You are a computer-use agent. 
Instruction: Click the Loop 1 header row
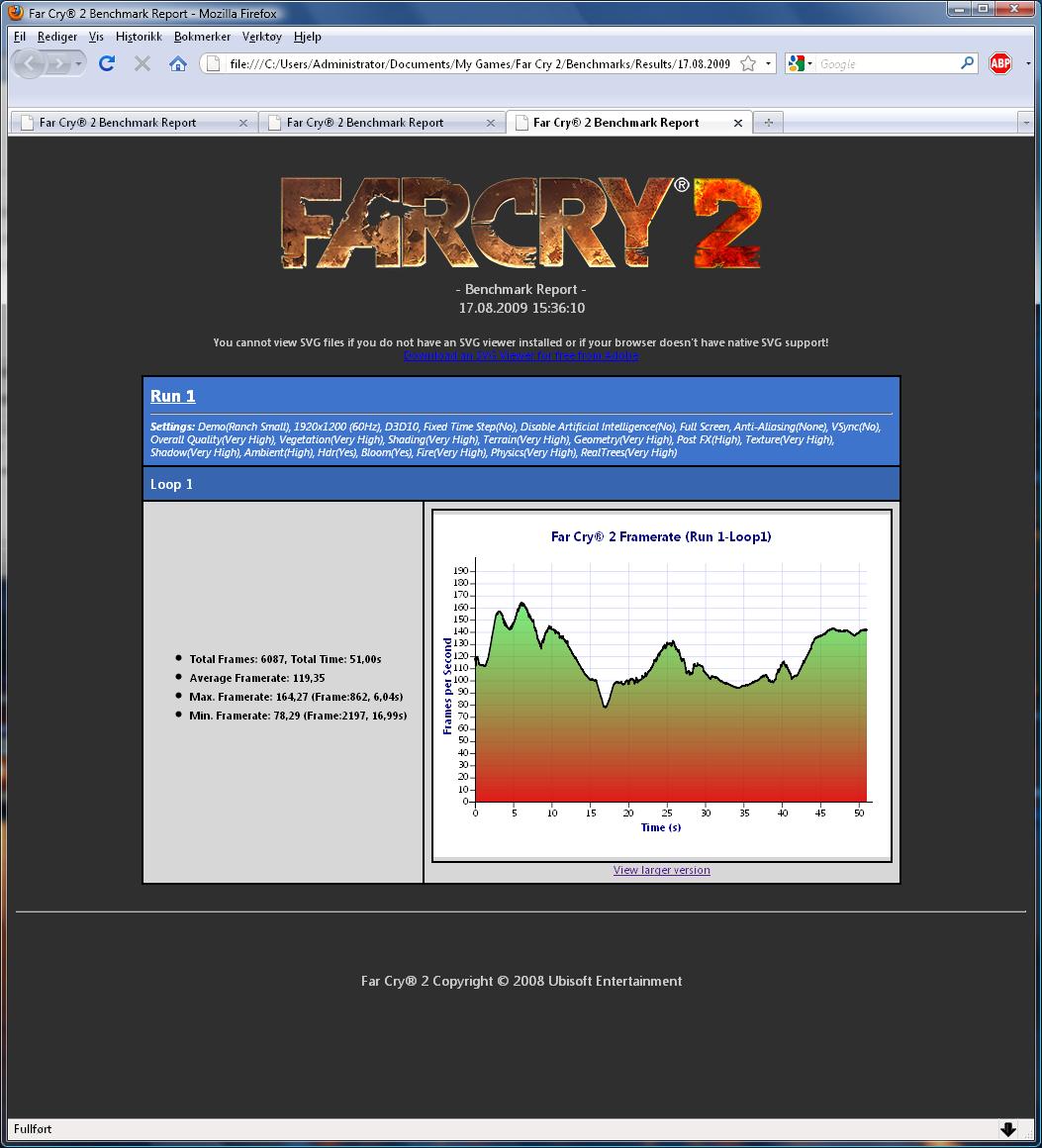click(x=521, y=484)
